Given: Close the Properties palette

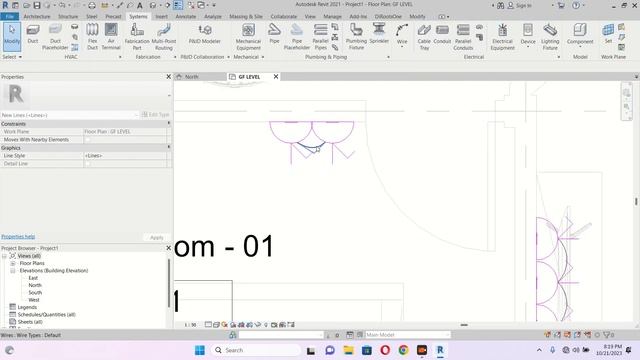Looking at the screenshot, I should tap(169, 77).
